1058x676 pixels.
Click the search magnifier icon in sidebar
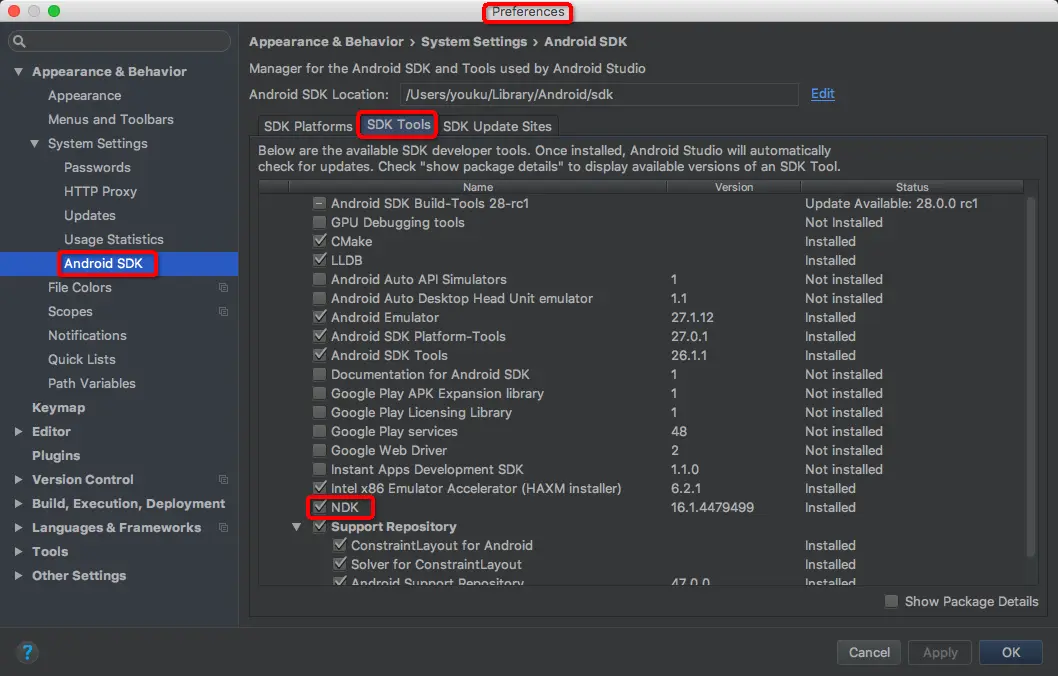click(20, 41)
